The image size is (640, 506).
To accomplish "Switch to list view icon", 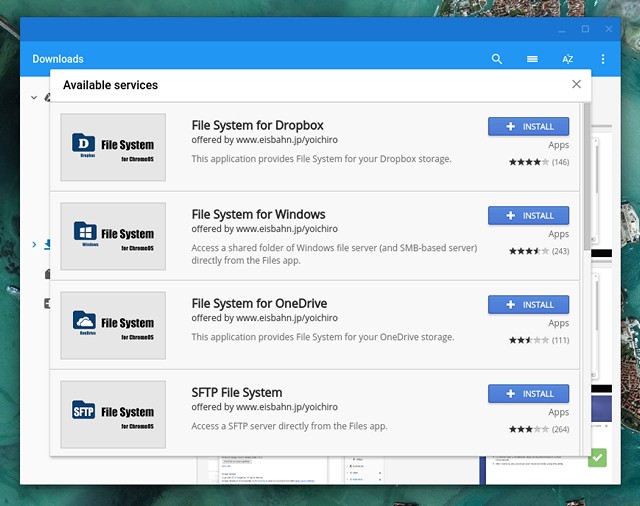I will click(532, 59).
